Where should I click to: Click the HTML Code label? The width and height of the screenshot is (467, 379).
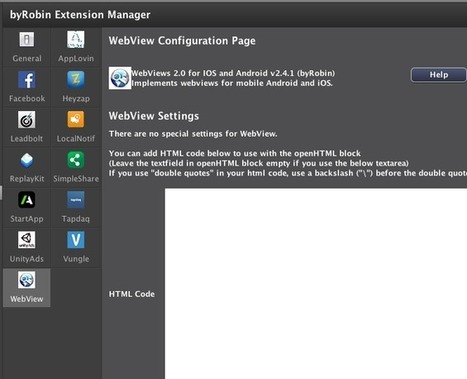[x=132, y=294]
